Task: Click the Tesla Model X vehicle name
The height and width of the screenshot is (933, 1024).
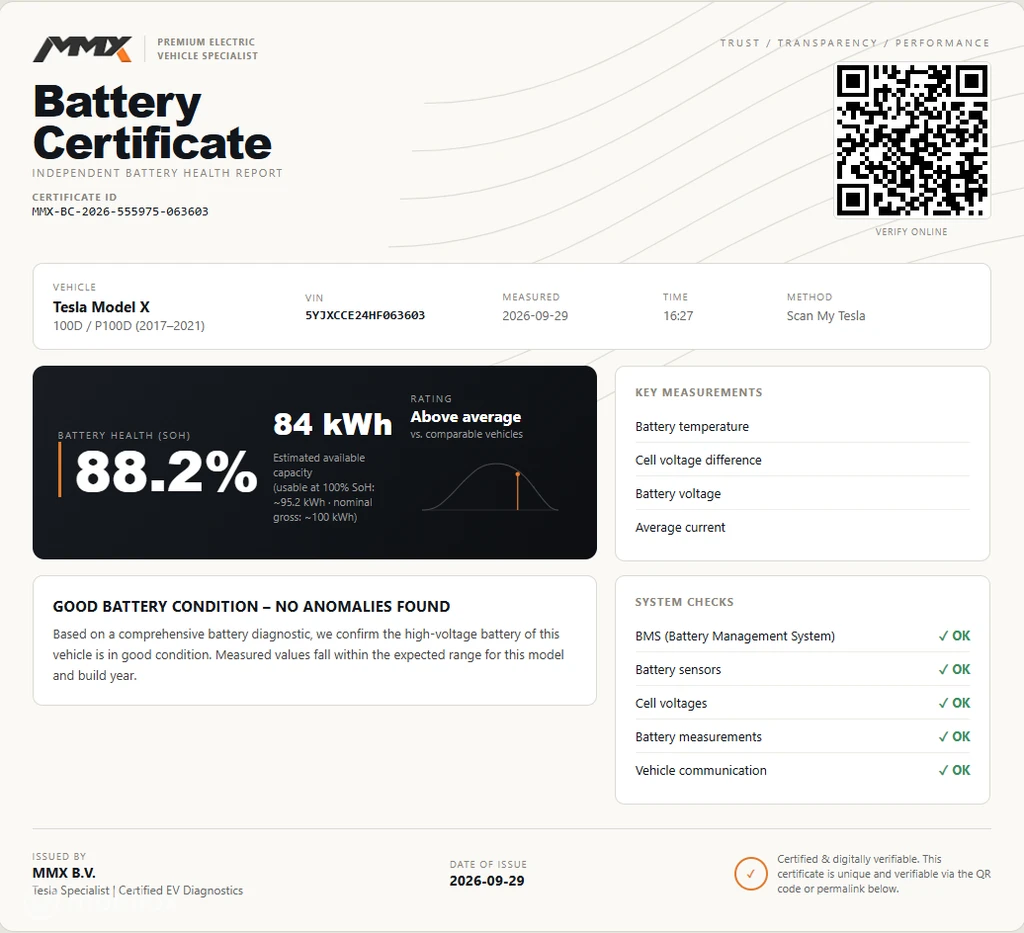Action: point(101,307)
